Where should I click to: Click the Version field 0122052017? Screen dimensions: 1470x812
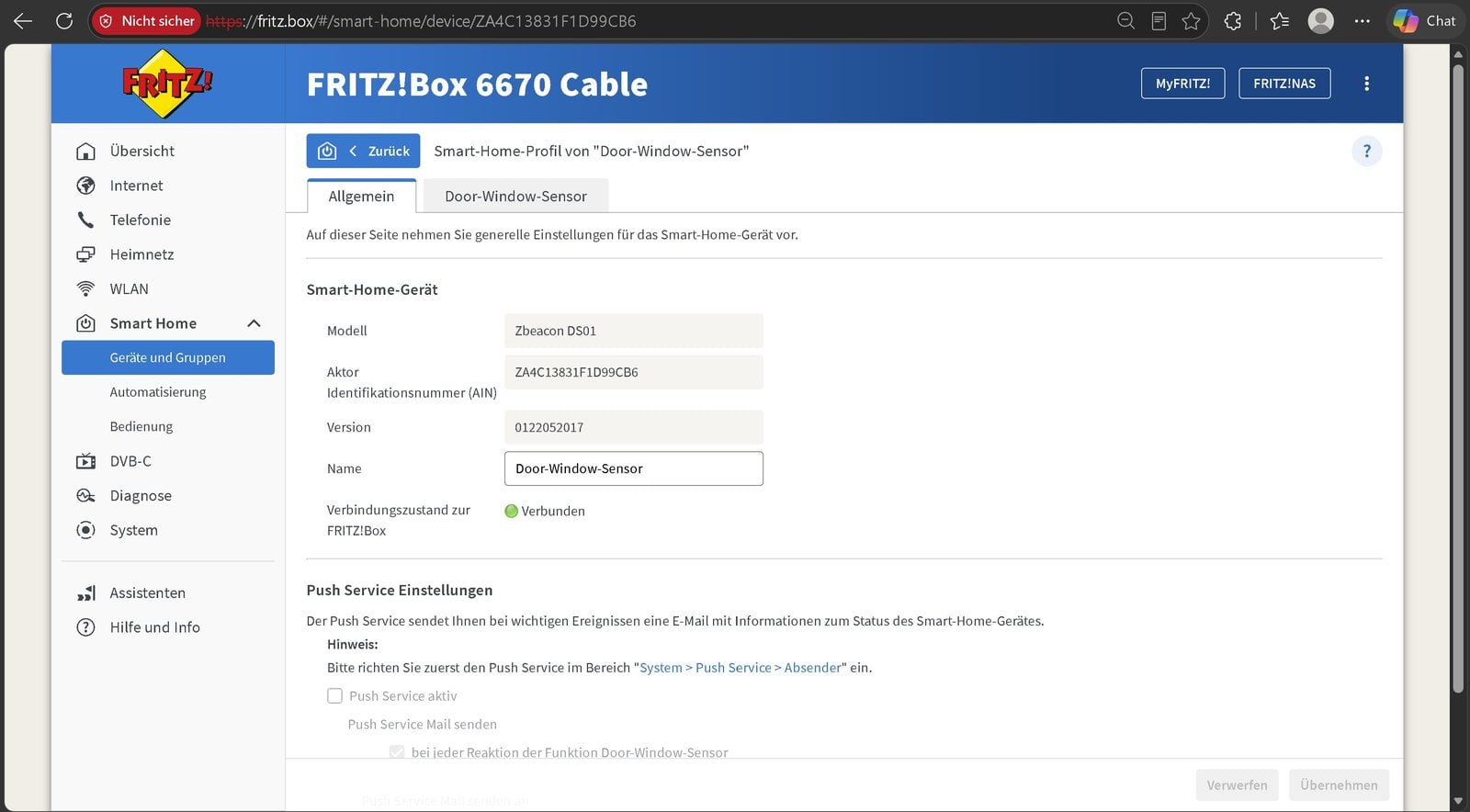634,427
